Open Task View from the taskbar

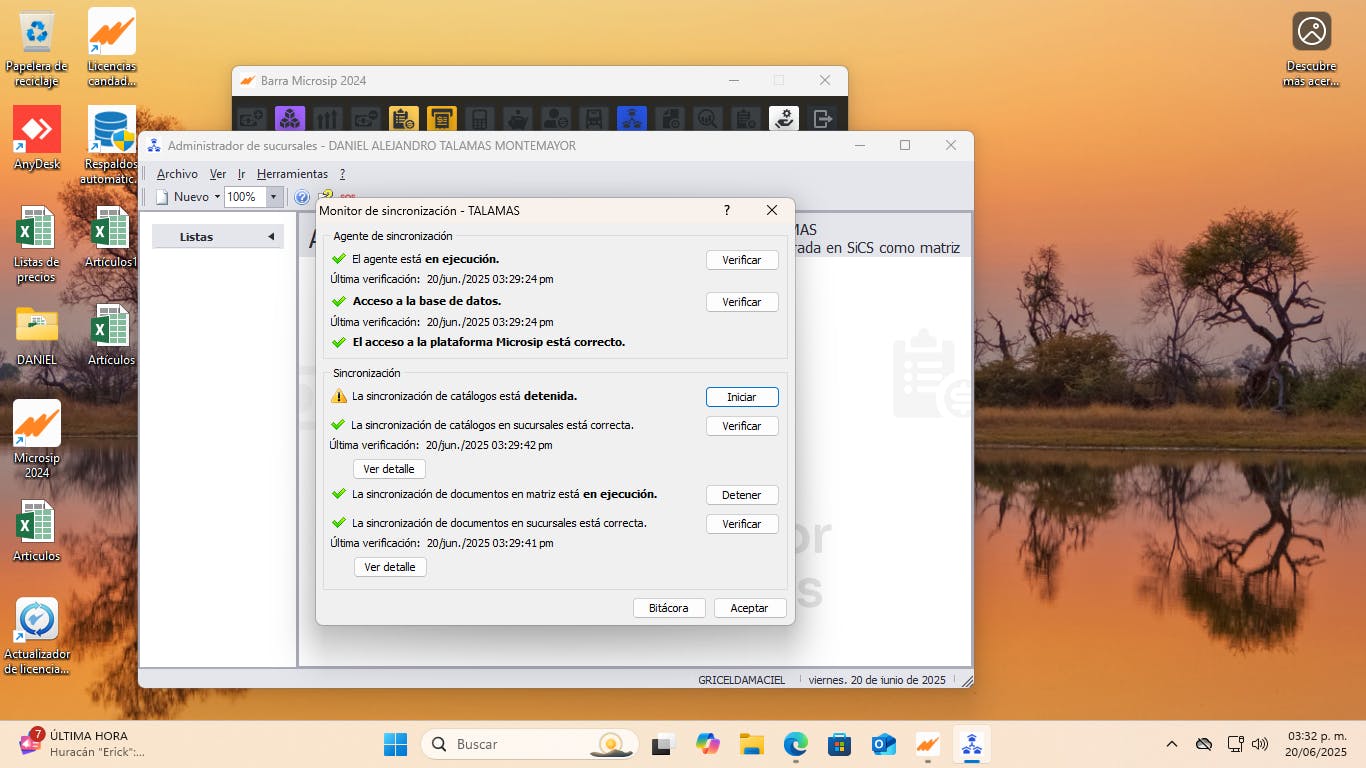coord(663,744)
